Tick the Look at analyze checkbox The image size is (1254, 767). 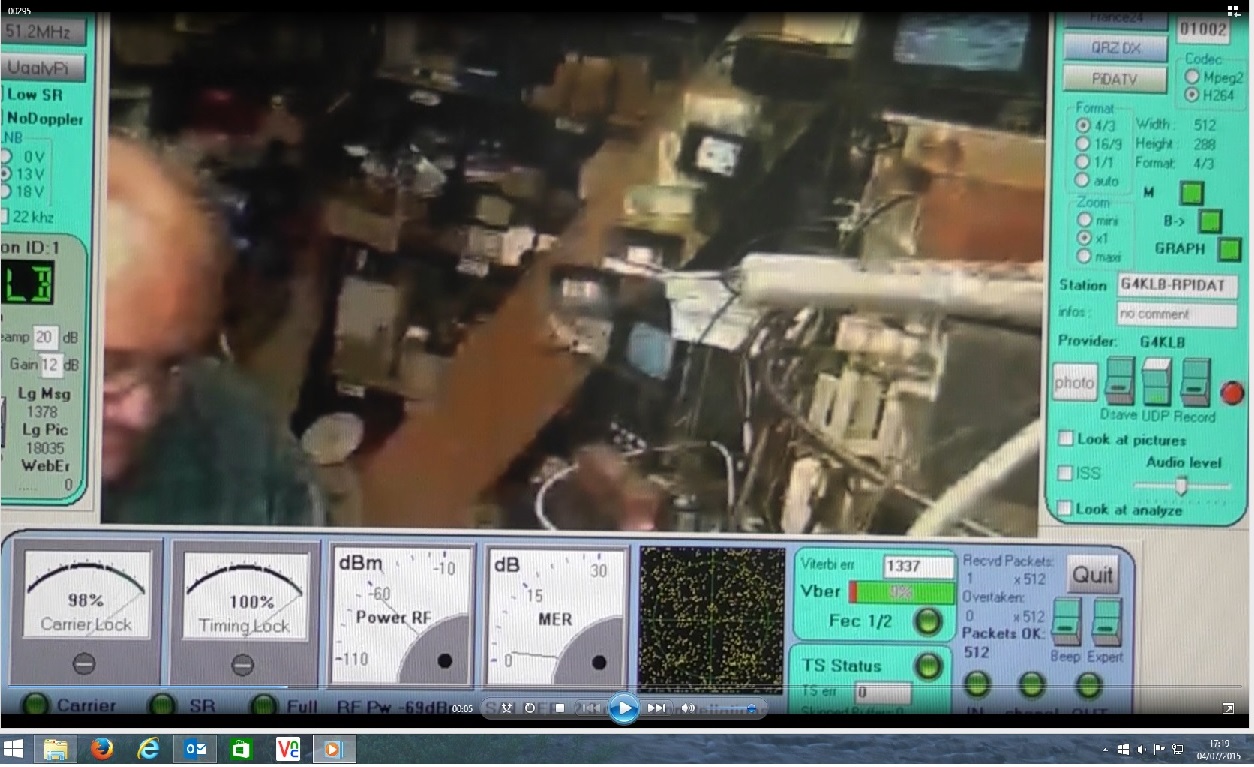click(1067, 509)
